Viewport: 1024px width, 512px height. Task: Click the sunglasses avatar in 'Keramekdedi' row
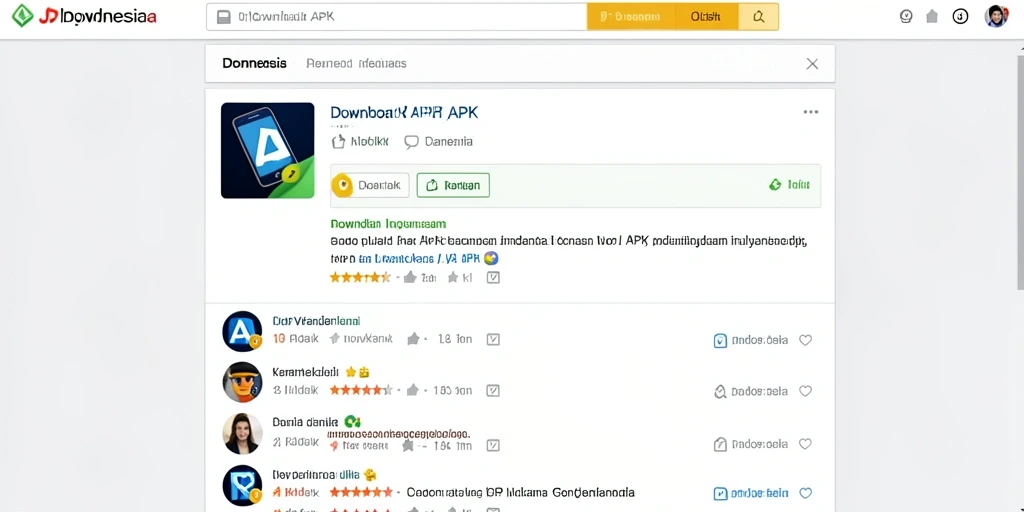[242, 382]
